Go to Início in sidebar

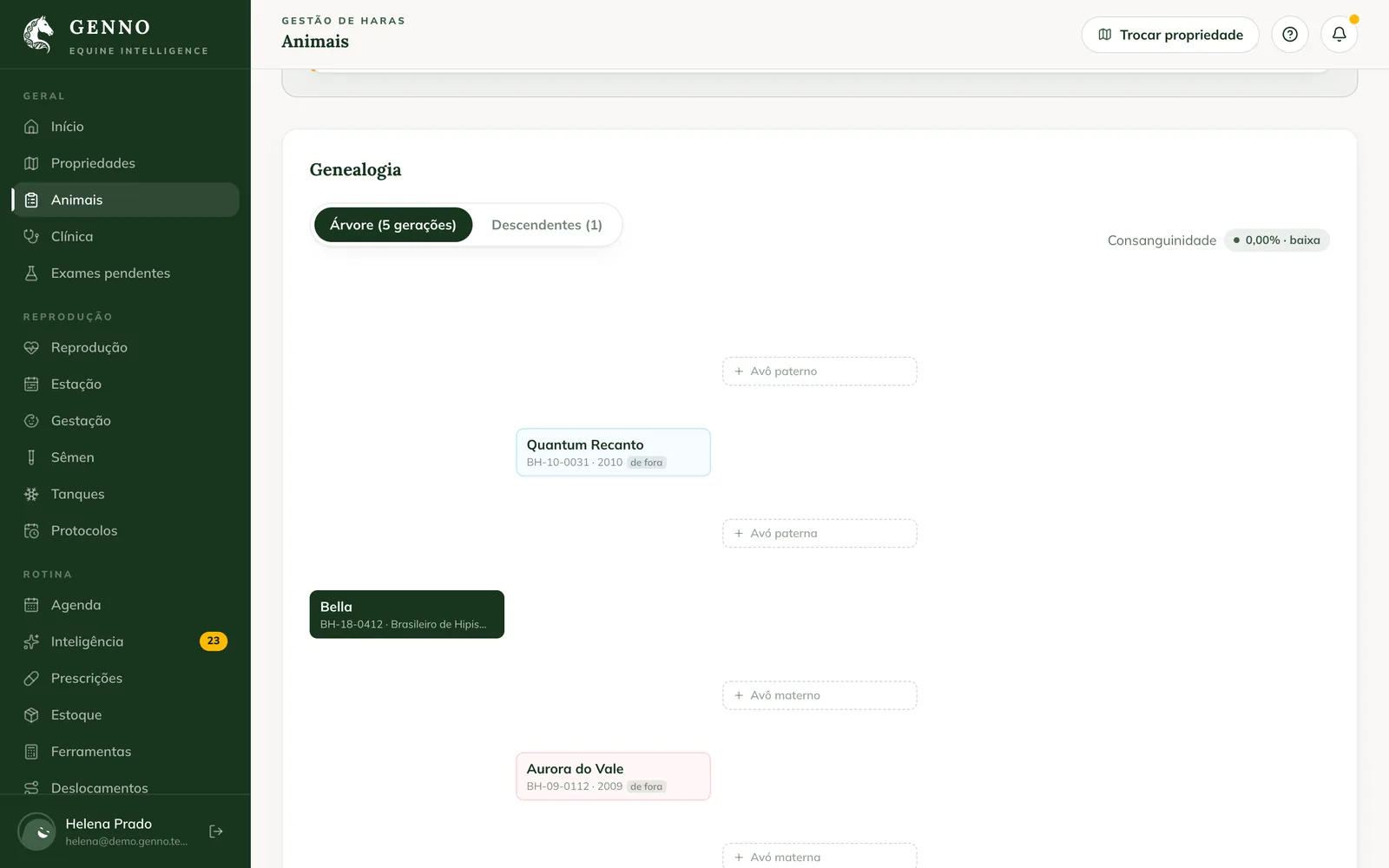tap(125, 127)
